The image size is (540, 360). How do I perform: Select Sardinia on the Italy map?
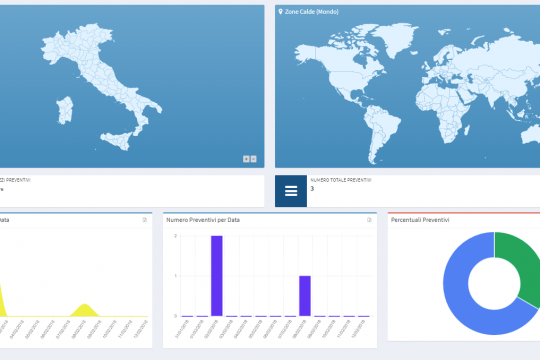(65, 110)
